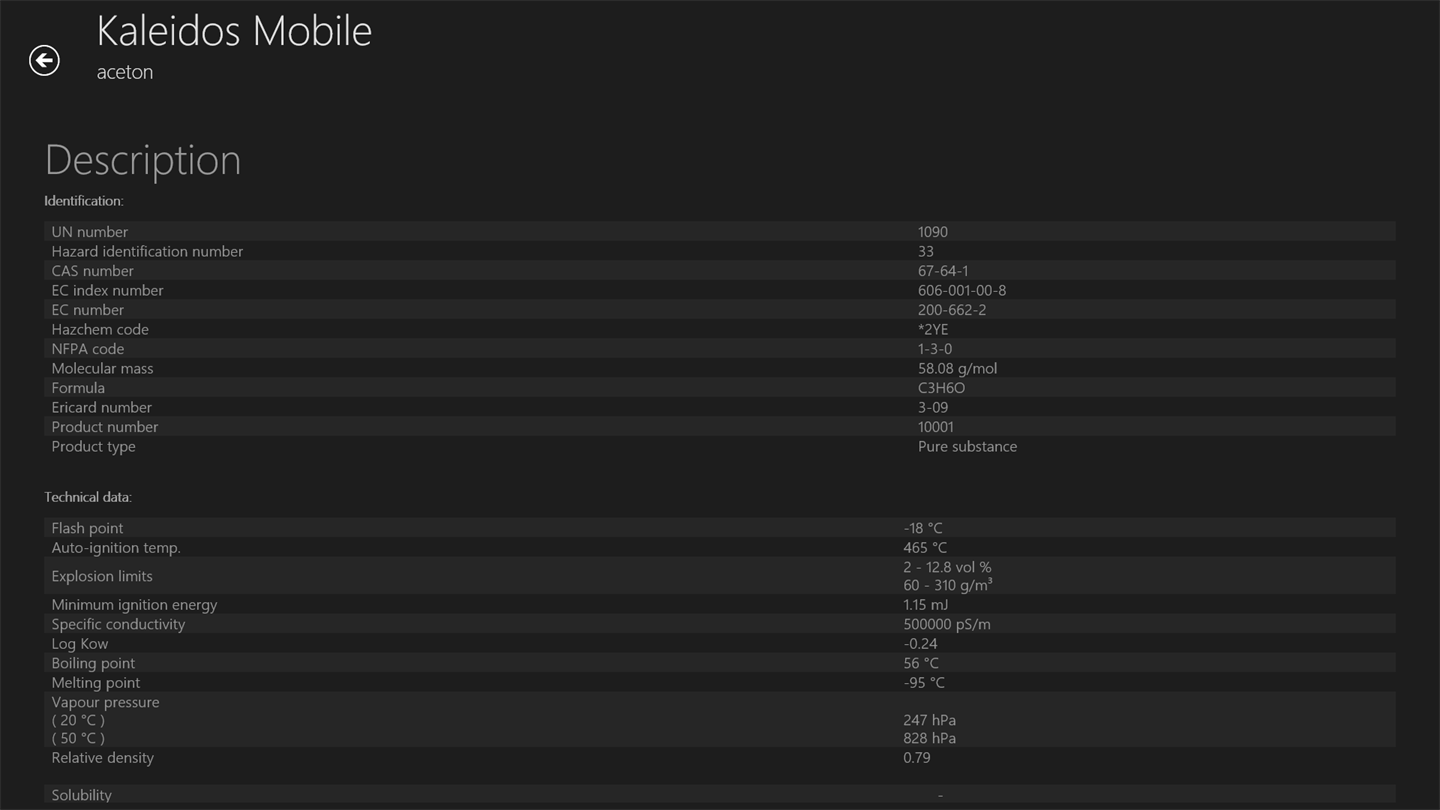Click the Relative density value 0.79
The image size is (1440, 810).
coord(917,758)
